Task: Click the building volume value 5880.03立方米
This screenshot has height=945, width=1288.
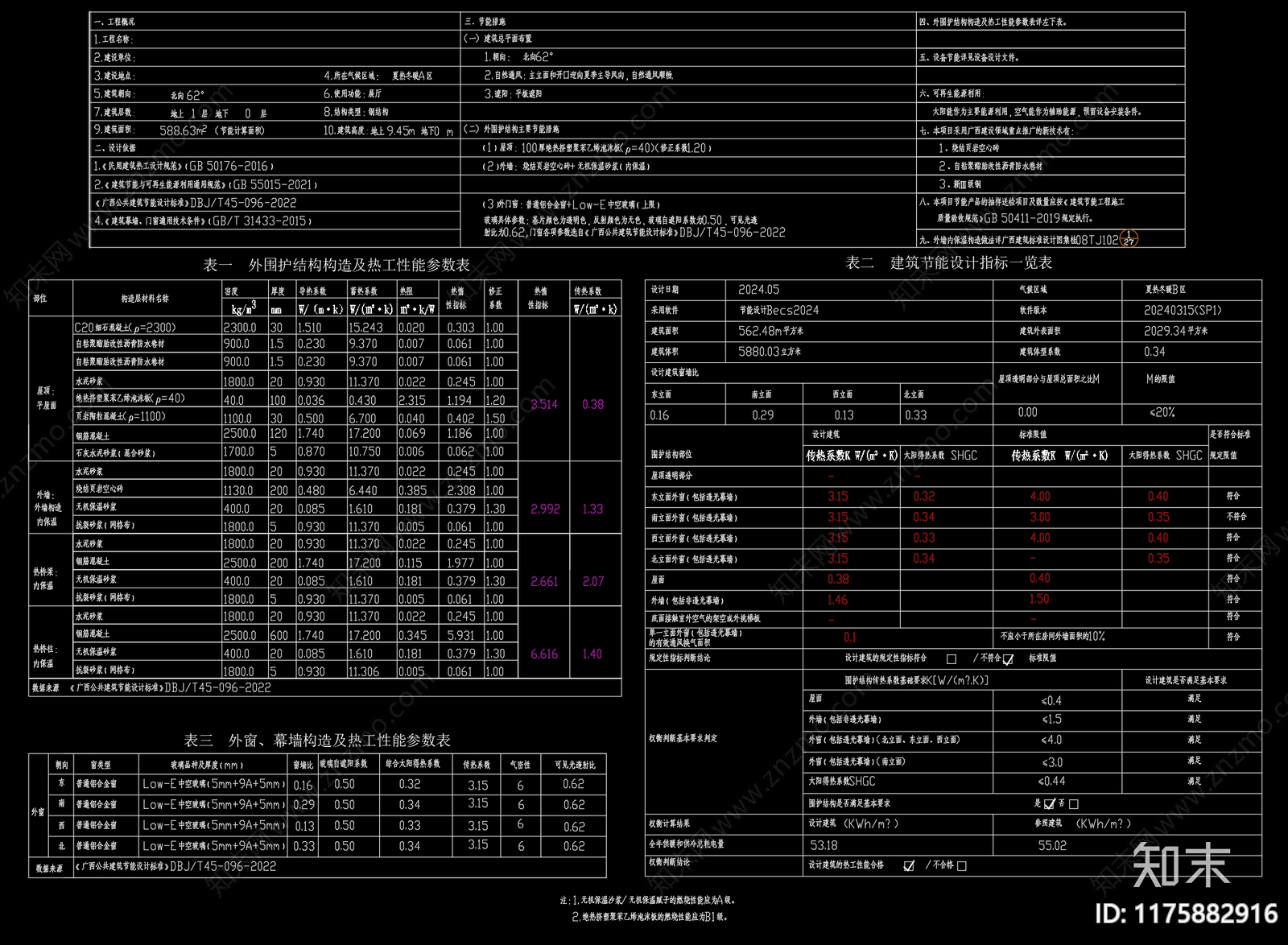Action: pos(770,352)
